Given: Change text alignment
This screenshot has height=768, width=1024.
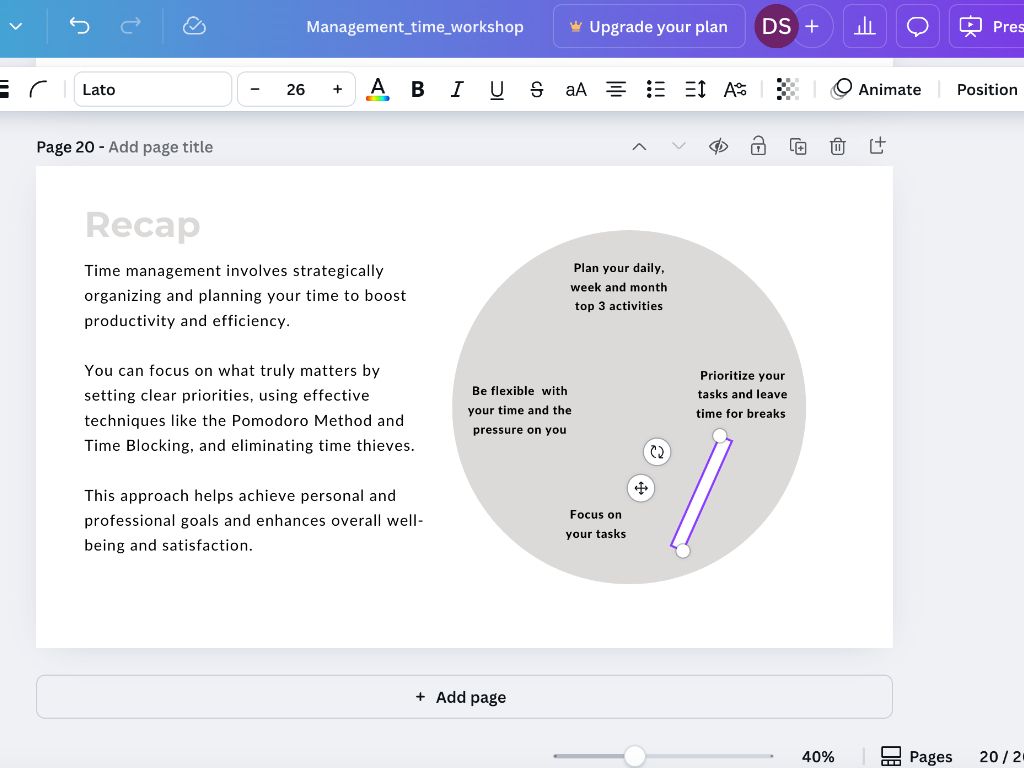Looking at the screenshot, I should point(615,89).
